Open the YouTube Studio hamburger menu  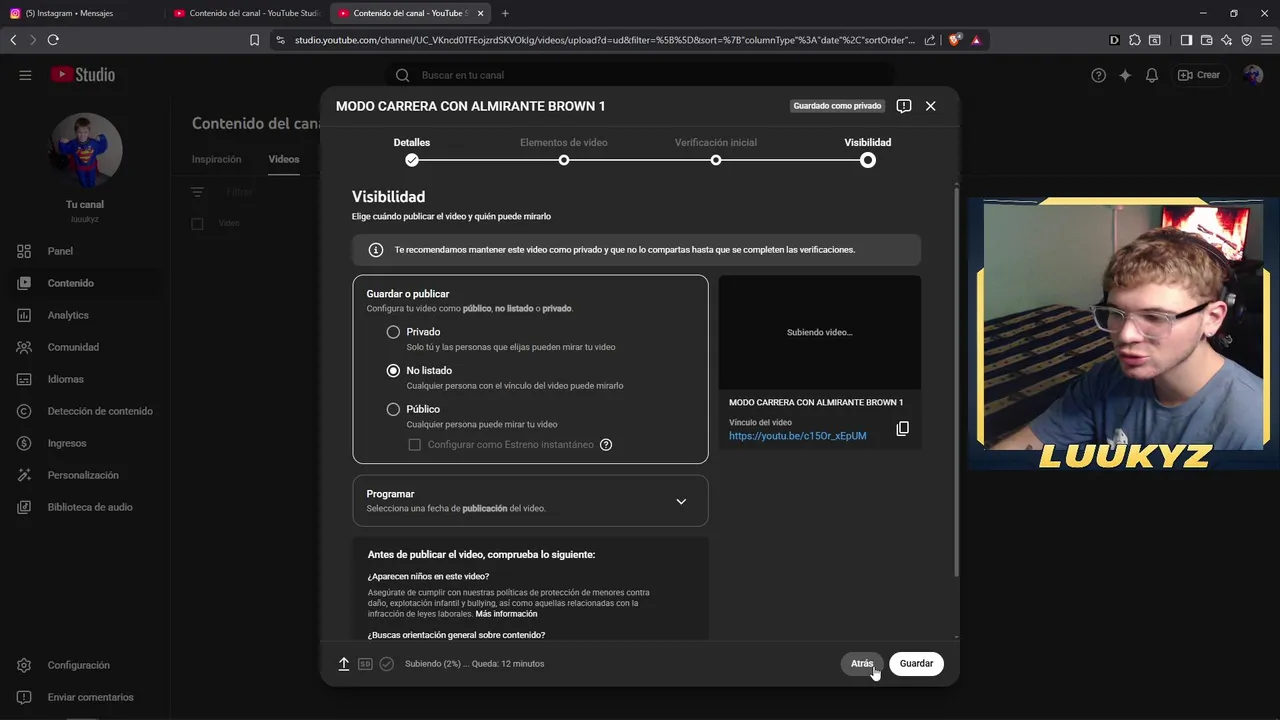(x=25, y=75)
